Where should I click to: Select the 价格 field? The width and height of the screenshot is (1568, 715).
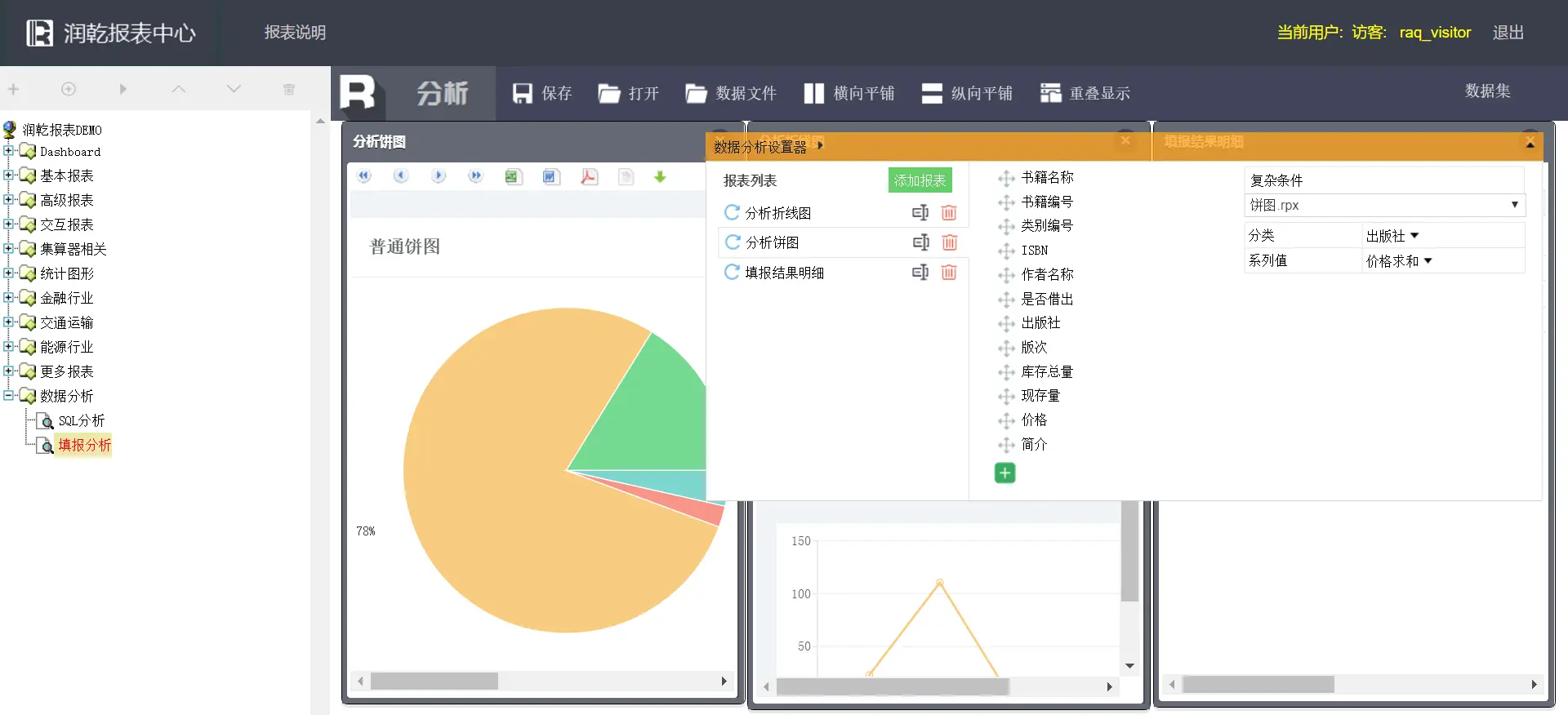point(1034,420)
